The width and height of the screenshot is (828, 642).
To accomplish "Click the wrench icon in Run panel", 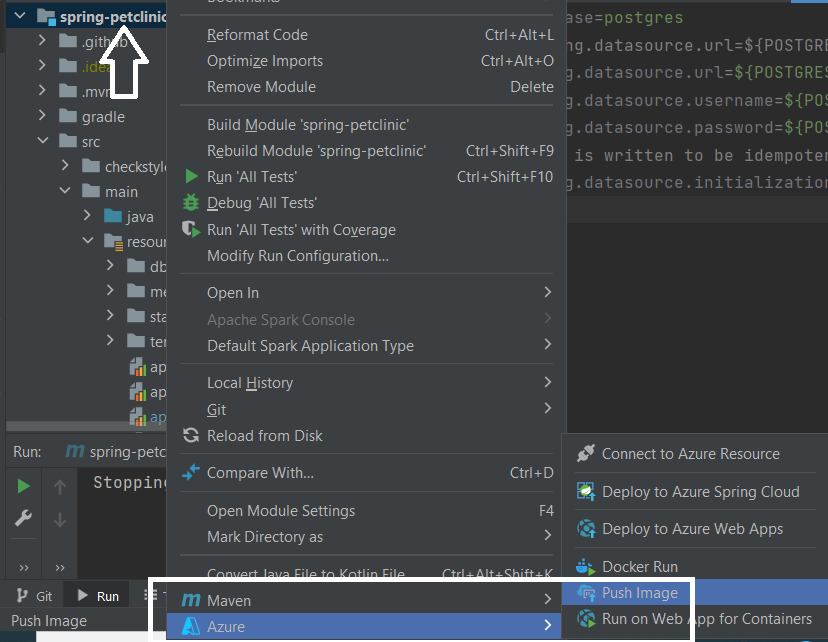I will pyautogui.click(x=23, y=518).
